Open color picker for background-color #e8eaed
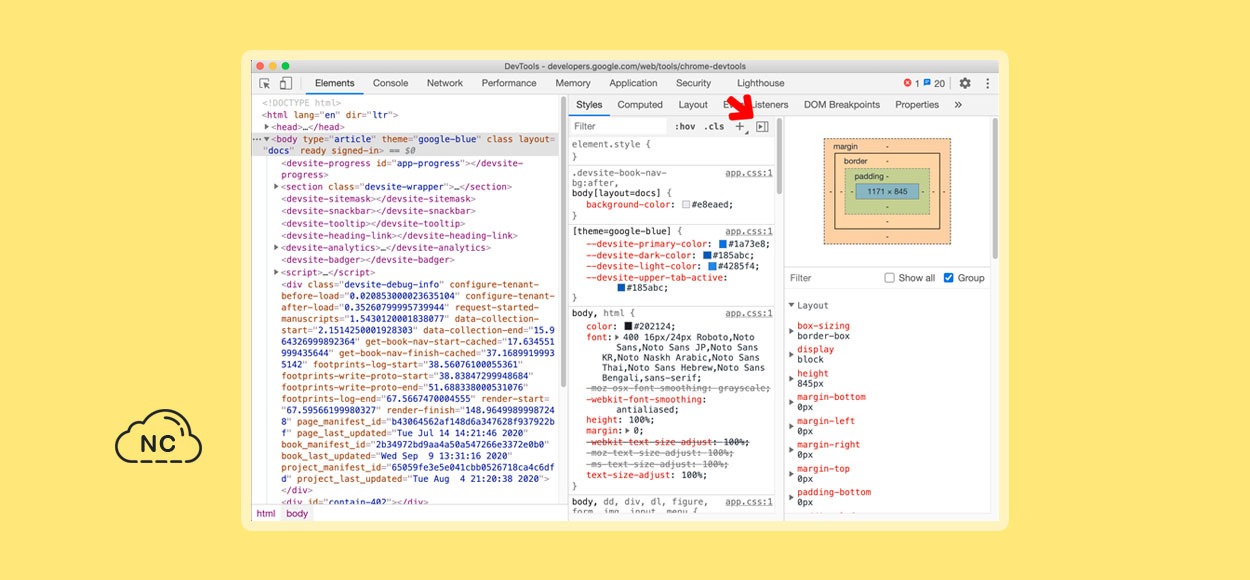 686,205
